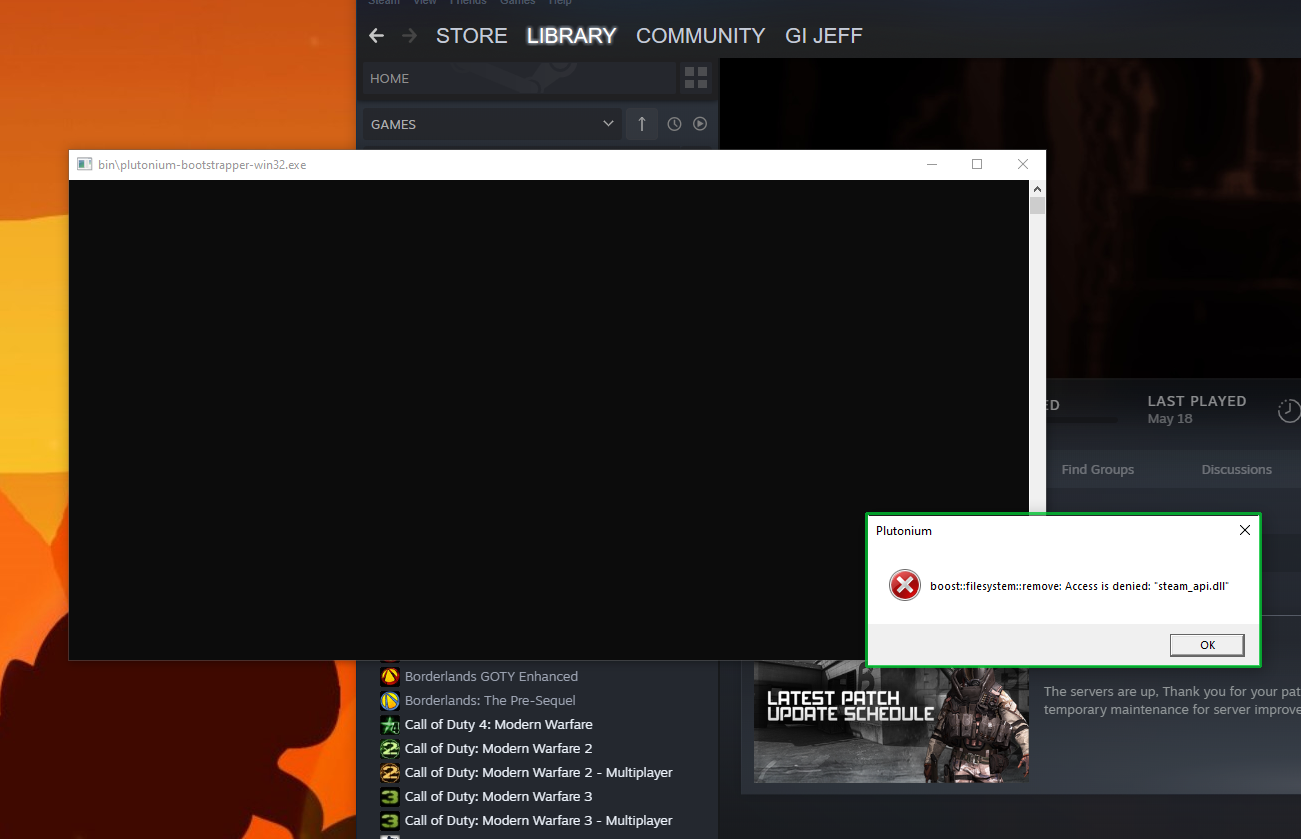1301x839 pixels.
Task: Maximize the plutonium-bootstrapper console window
Action: click(977, 164)
